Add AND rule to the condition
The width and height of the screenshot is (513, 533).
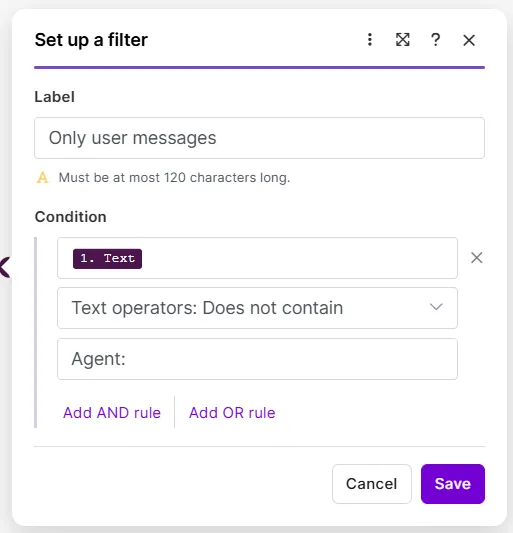(112, 413)
